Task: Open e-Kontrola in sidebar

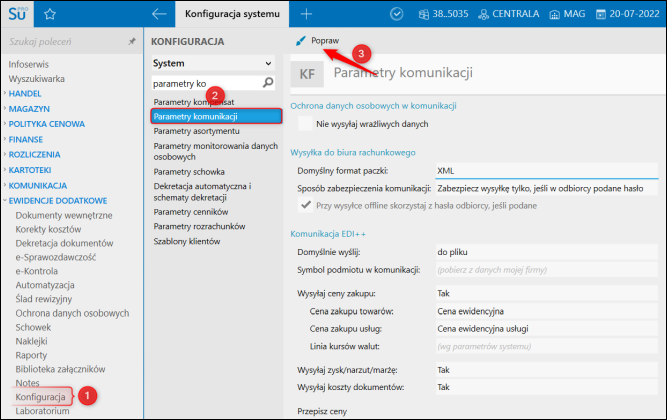Action: [x=37, y=271]
